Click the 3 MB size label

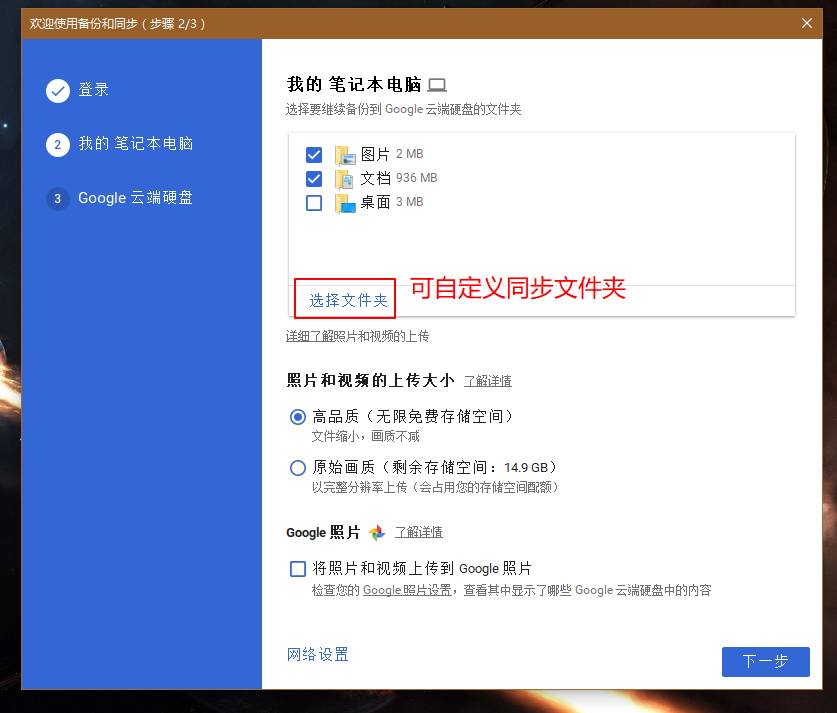pyautogui.click(x=409, y=202)
